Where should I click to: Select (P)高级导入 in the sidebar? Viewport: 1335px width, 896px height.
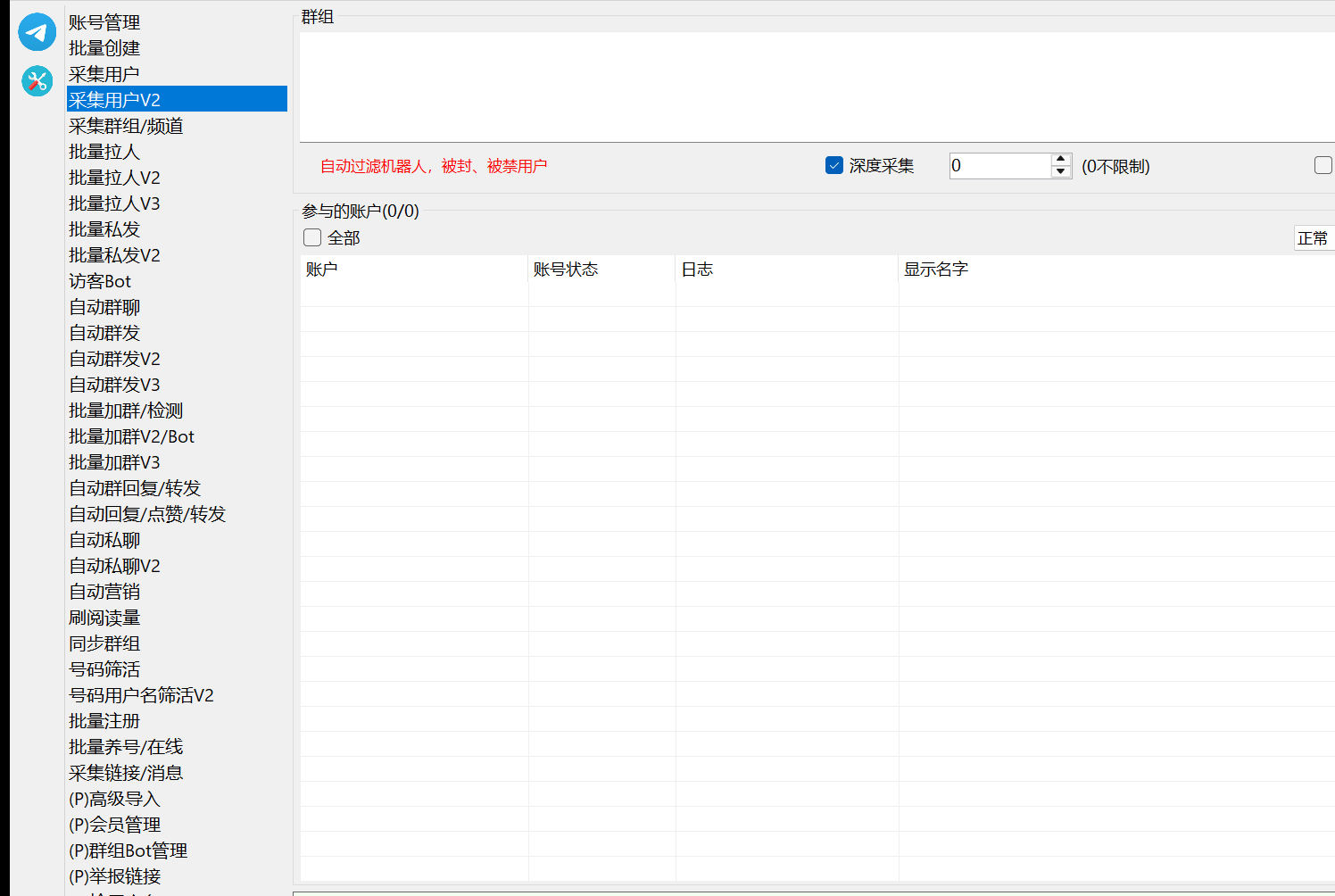[177, 799]
